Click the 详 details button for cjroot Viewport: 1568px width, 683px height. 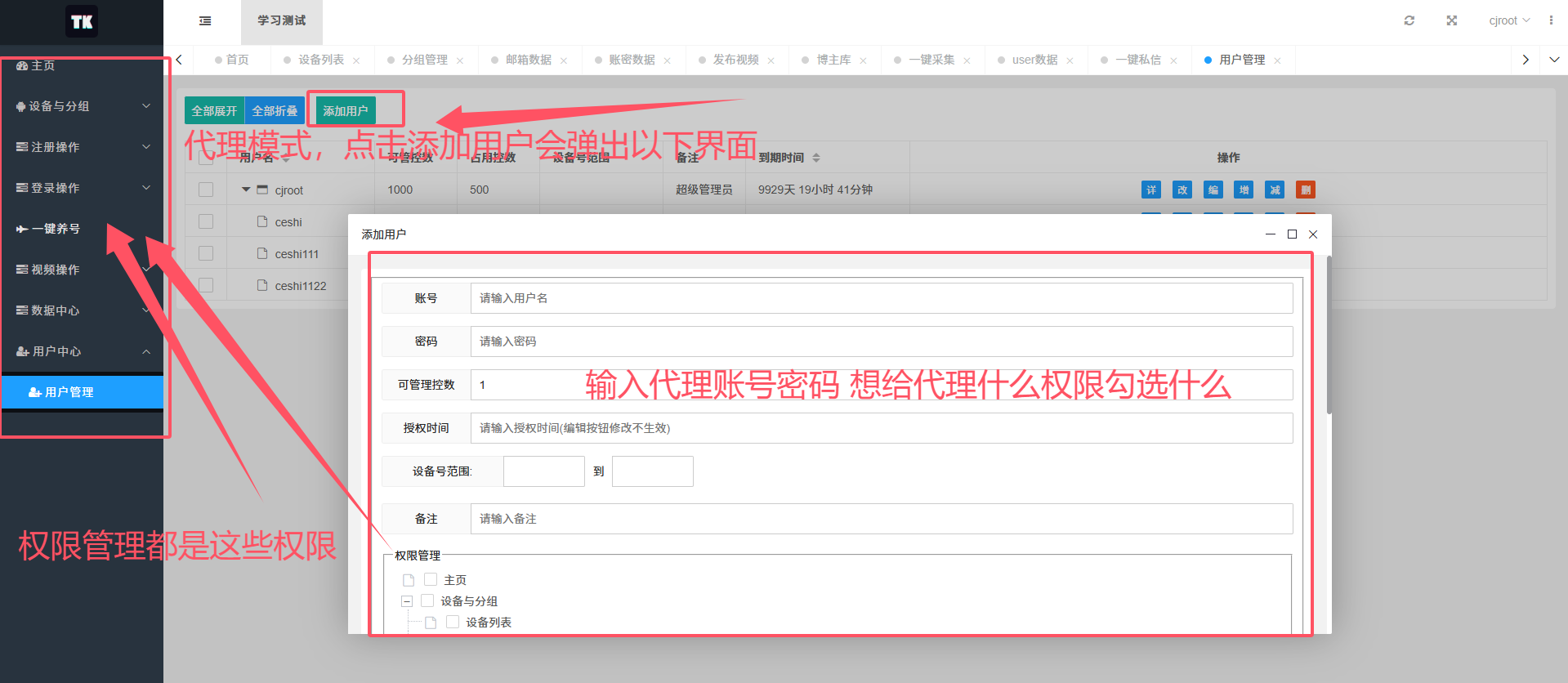[1151, 190]
